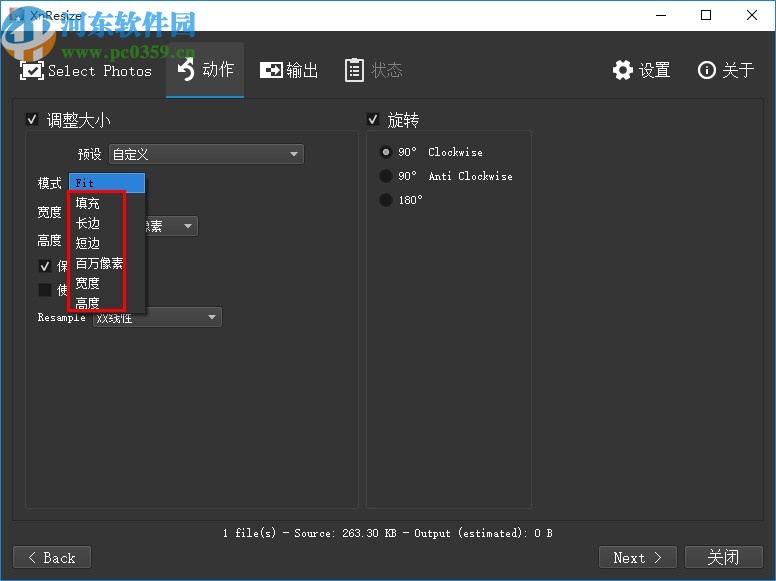Open the Select Photos tab
This screenshot has height=581, width=776.
click(86, 71)
